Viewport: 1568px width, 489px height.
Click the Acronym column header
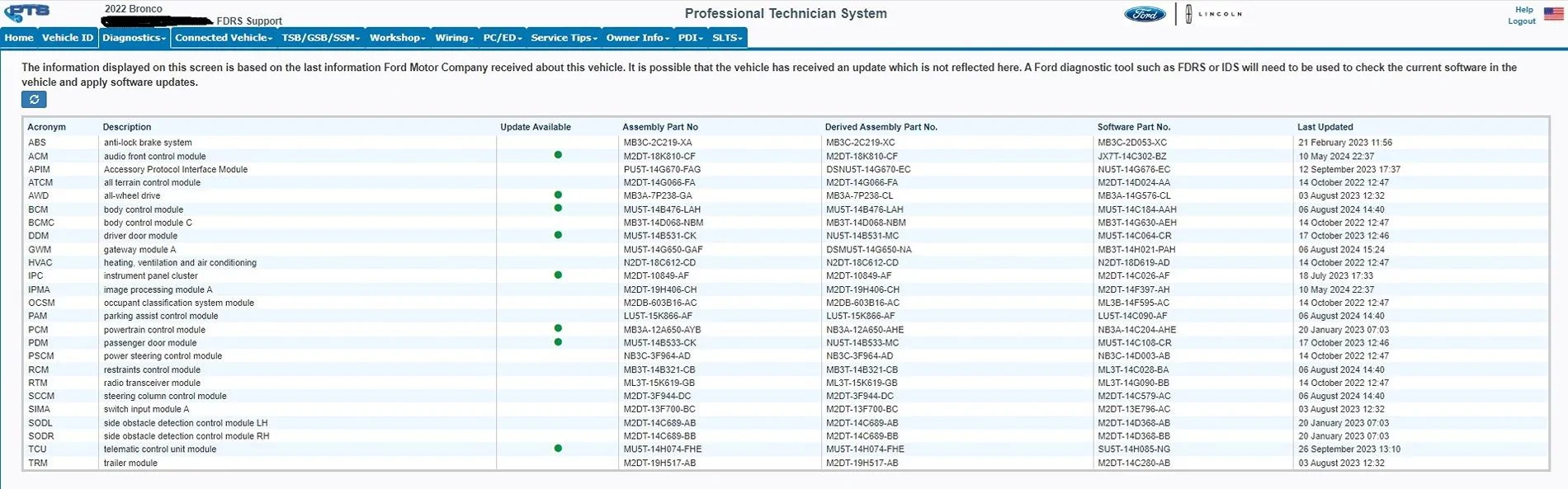(x=46, y=127)
